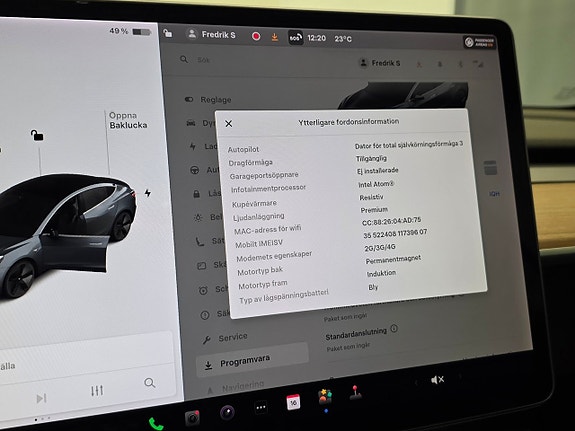Image resolution: width=575 pixels, height=431 pixels.
Task: Open the calendar app in dock
Action: [x=293, y=402]
